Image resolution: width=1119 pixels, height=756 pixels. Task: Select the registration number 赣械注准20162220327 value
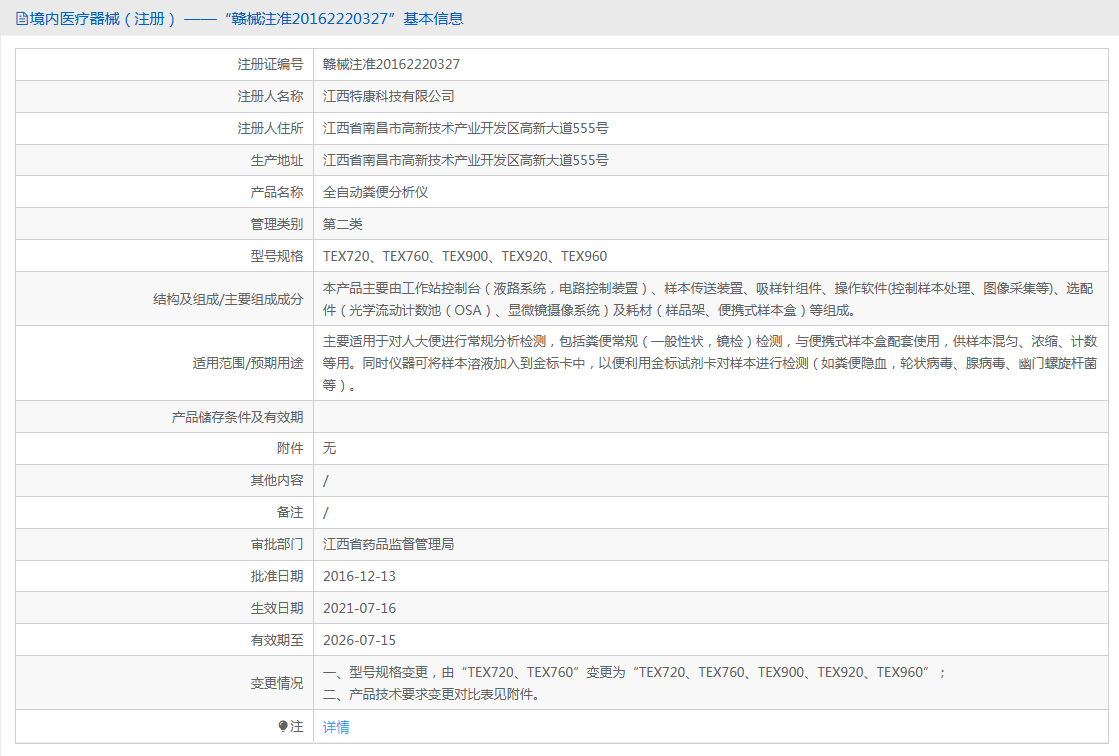[391, 64]
